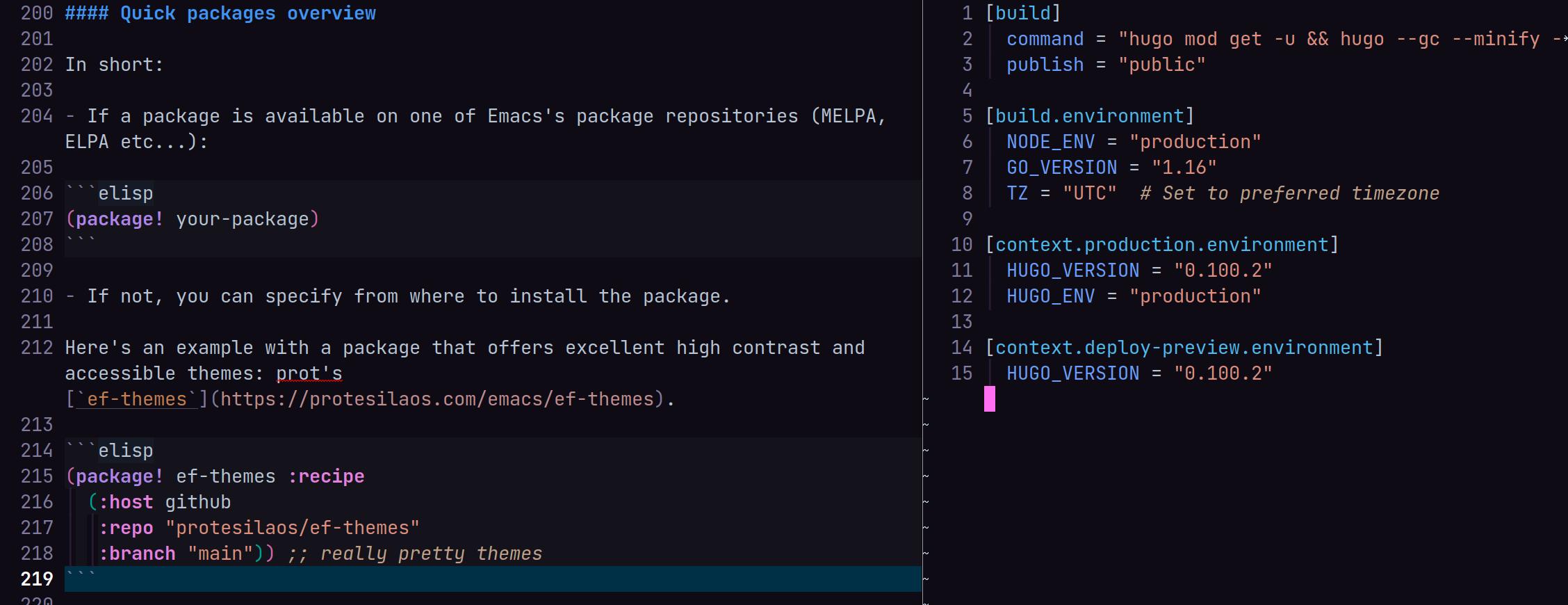The image size is (1568, 605).
Task: Click the [context.deploy-preview.environment] header
Action: tap(1184, 348)
